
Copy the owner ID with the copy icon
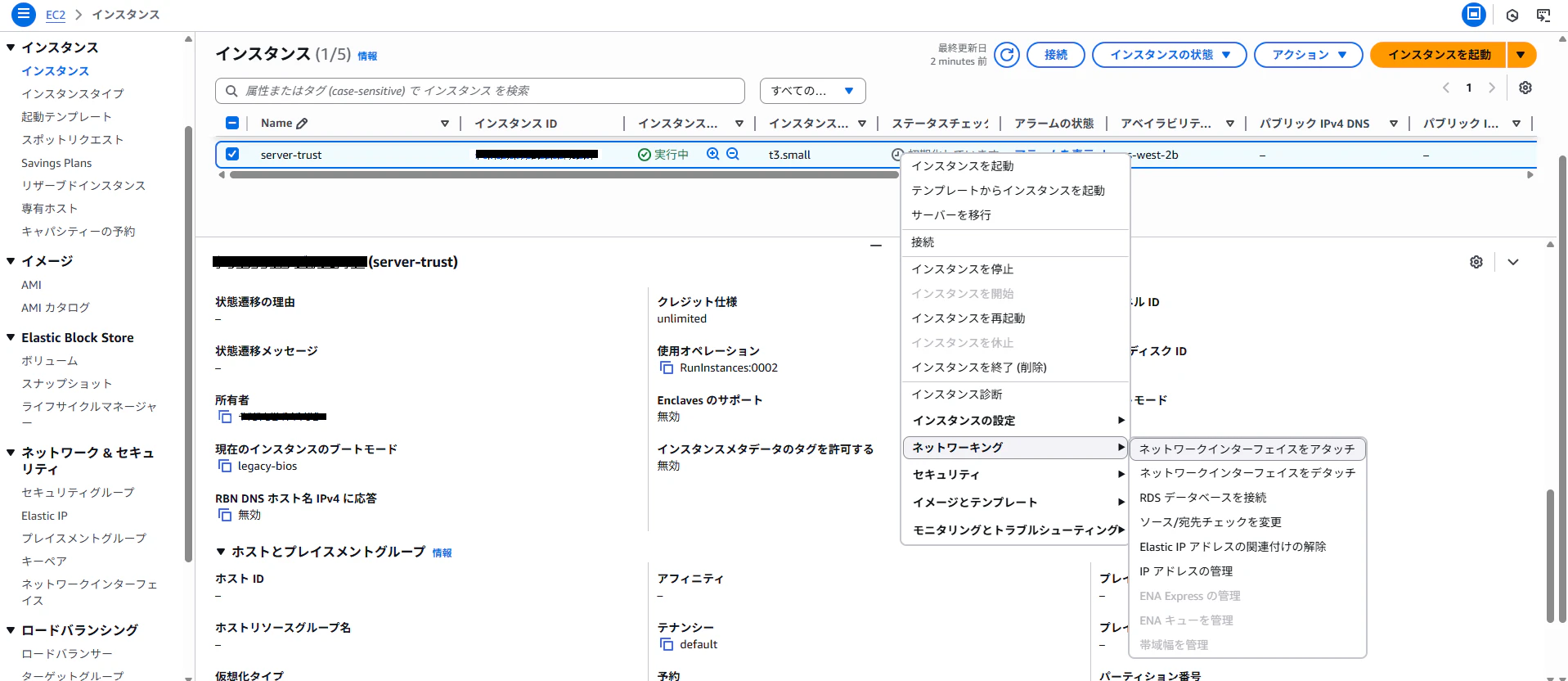[225, 417]
